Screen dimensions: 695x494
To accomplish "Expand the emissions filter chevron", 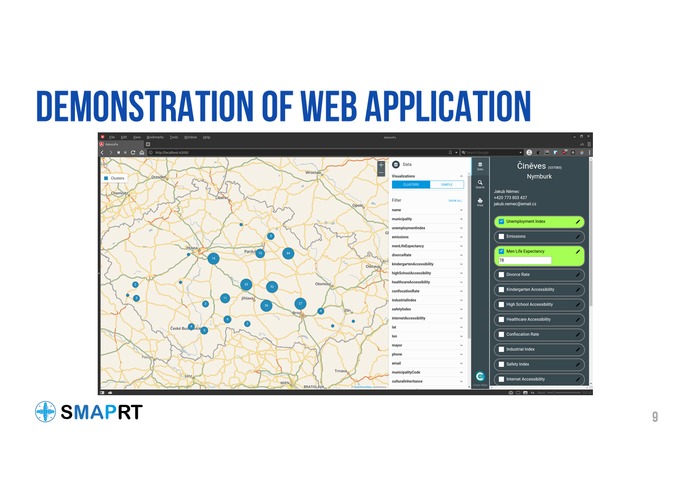I will click(461, 237).
